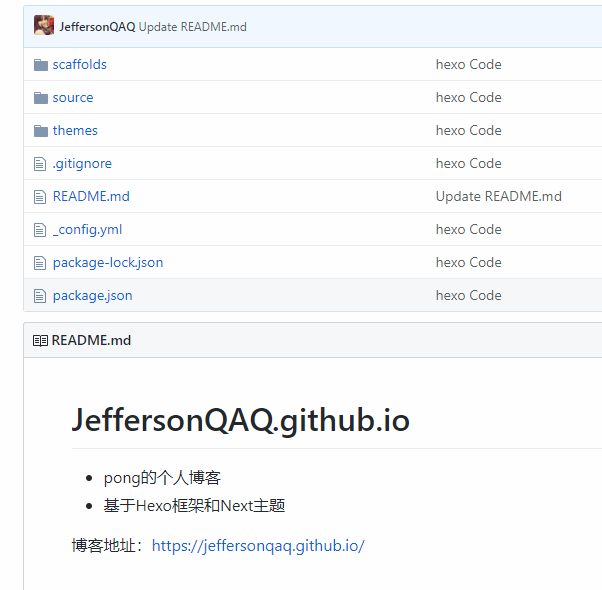Click the scaffolds folder icon
This screenshot has height=590, width=602.
[41, 65]
